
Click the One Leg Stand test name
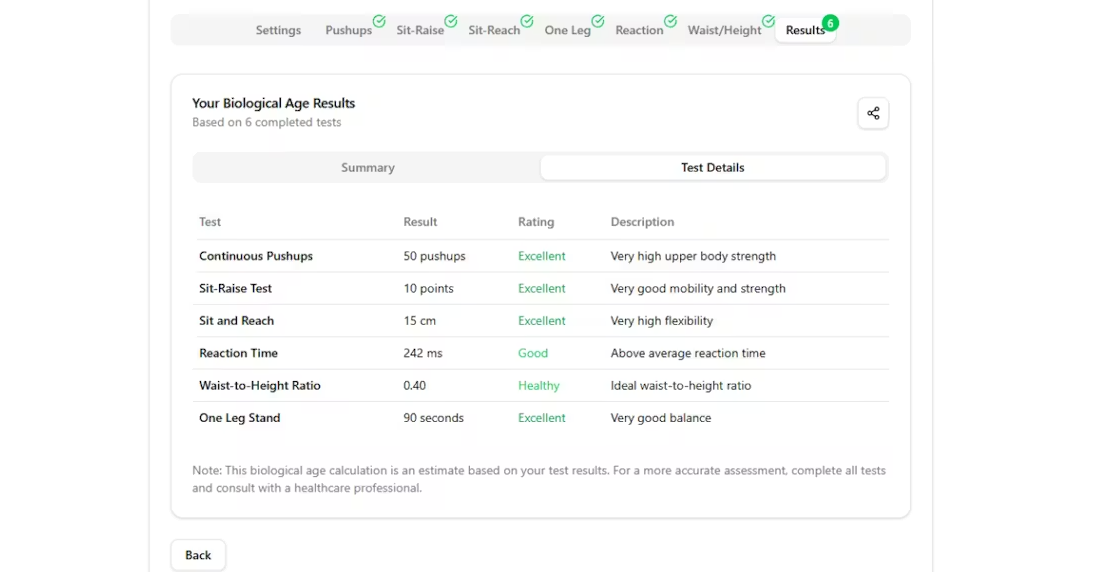point(239,418)
